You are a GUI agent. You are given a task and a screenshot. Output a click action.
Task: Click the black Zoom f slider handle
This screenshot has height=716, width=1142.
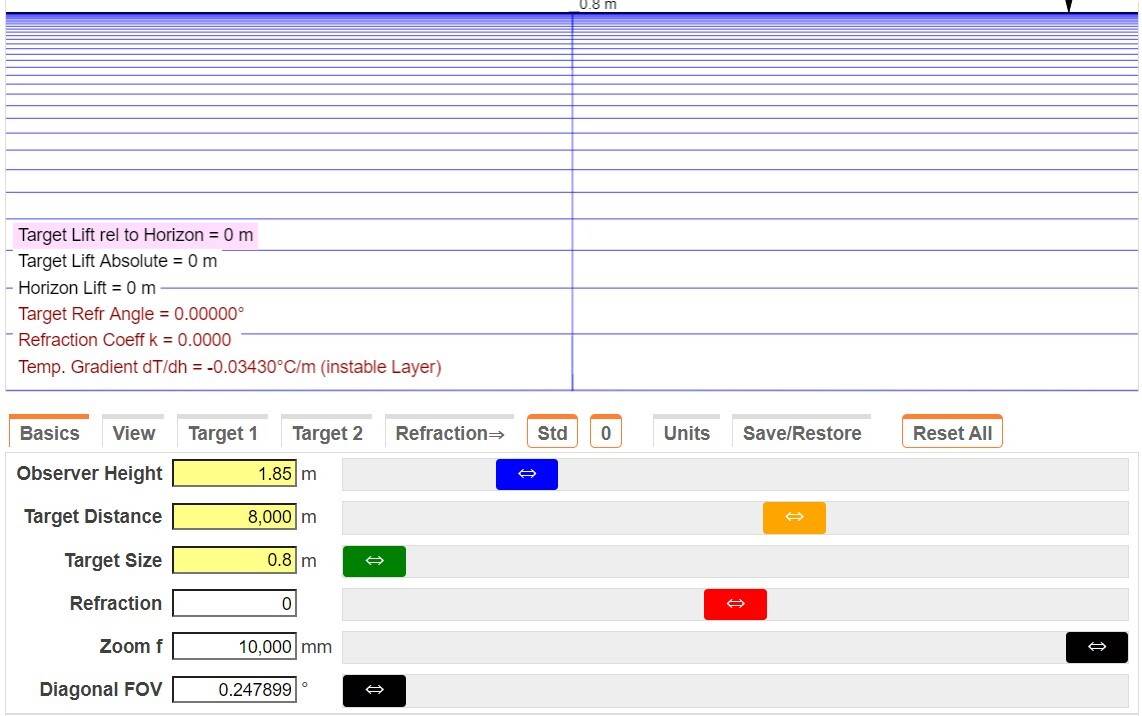(x=1096, y=647)
